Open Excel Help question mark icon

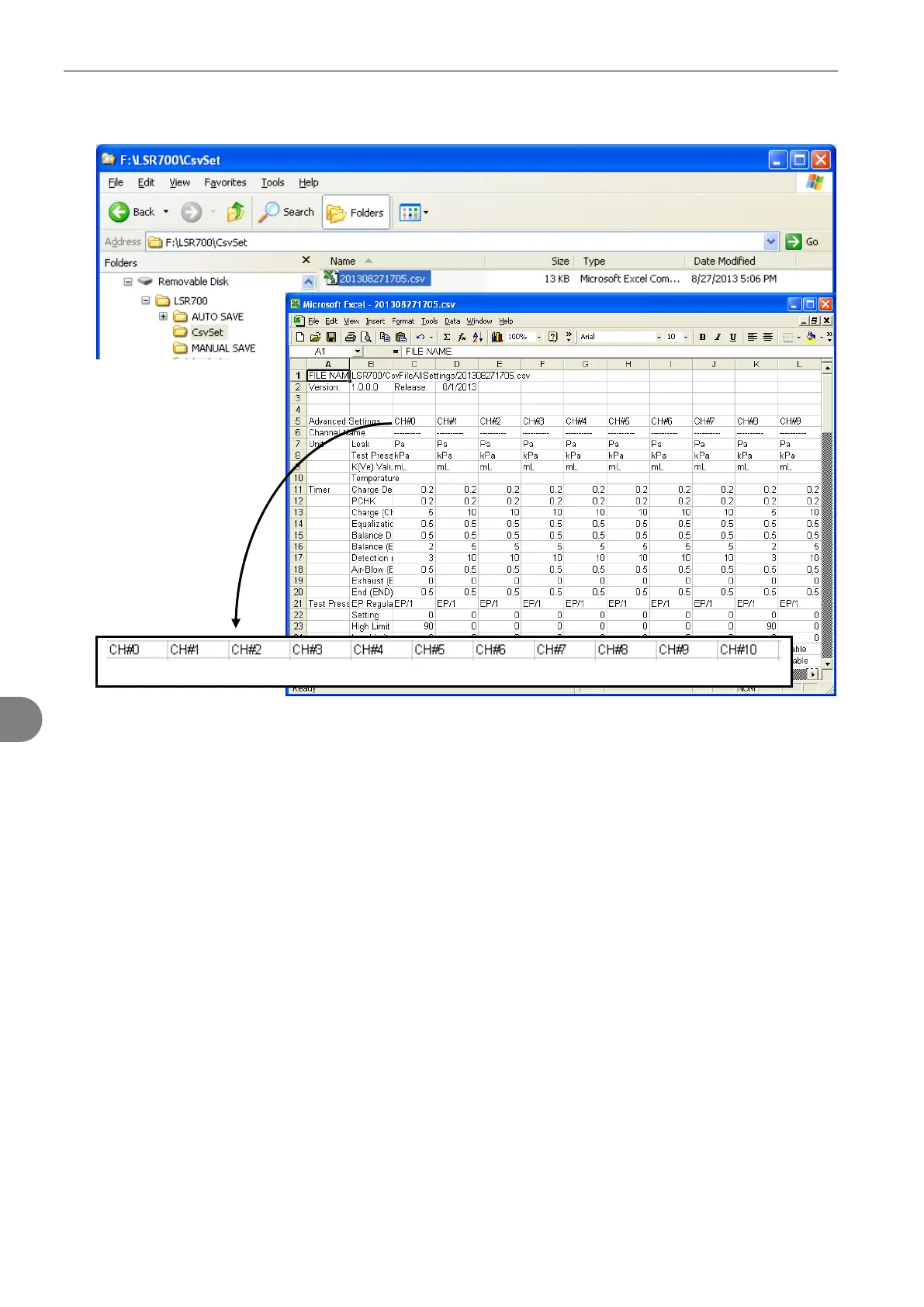pyautogui.click(x=553, y=337)
